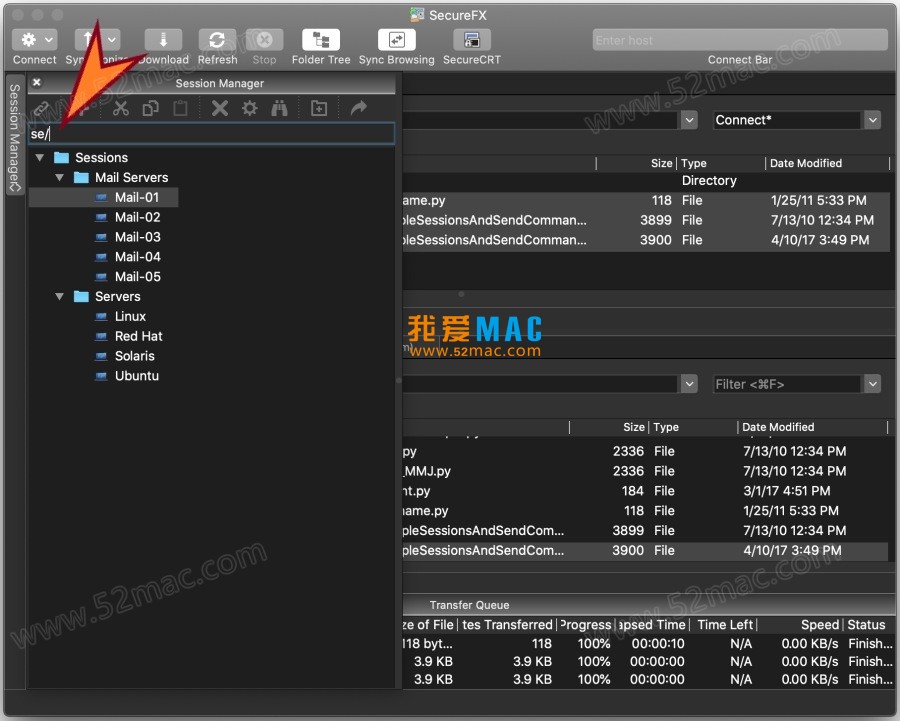
Task: Sort lower pane by Date Modified column
Action: (x=778, y=427)
